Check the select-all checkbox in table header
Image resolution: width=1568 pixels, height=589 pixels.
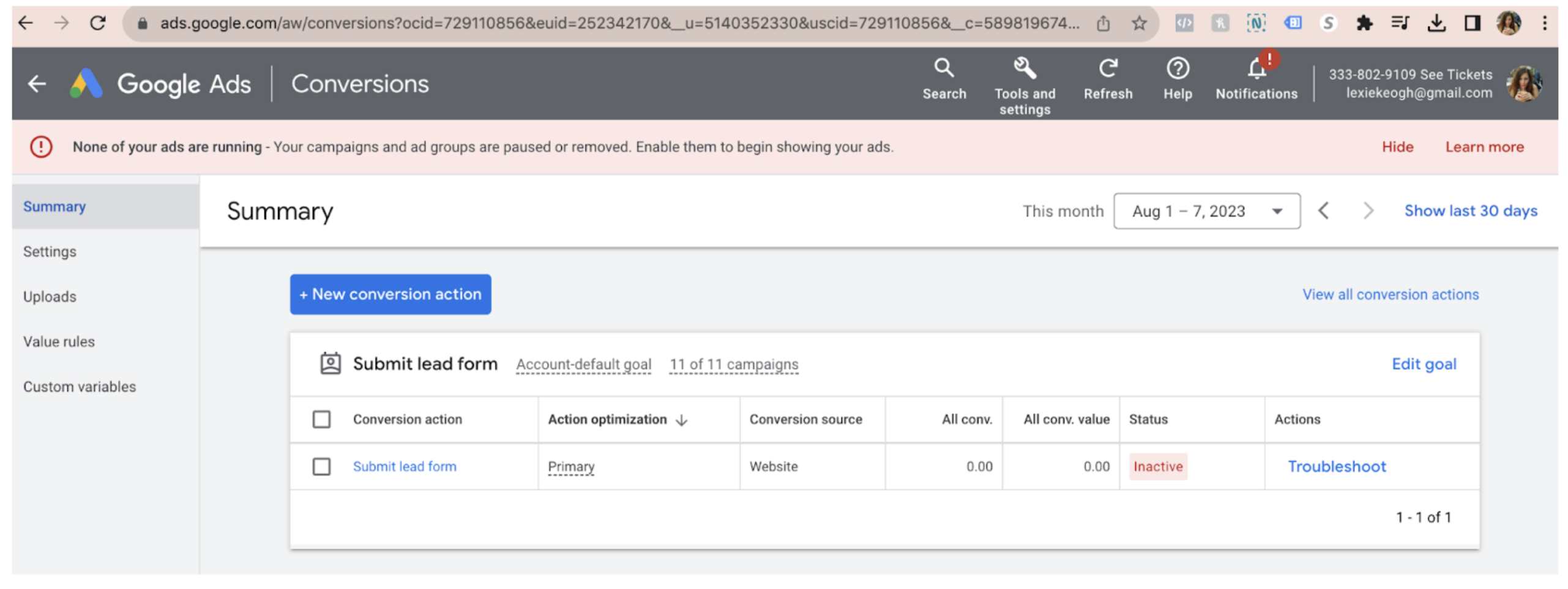tap(321, 419)
